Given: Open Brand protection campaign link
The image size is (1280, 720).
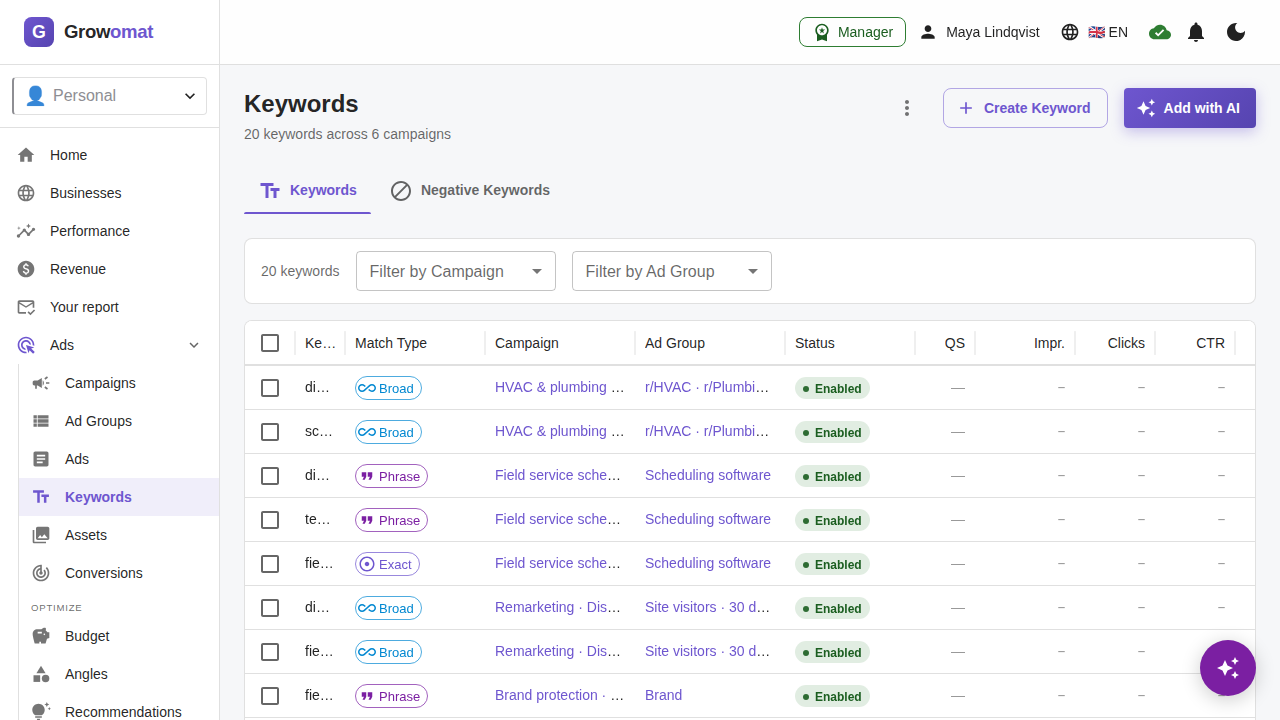Looking at the screenshot, I should (560, 695).
